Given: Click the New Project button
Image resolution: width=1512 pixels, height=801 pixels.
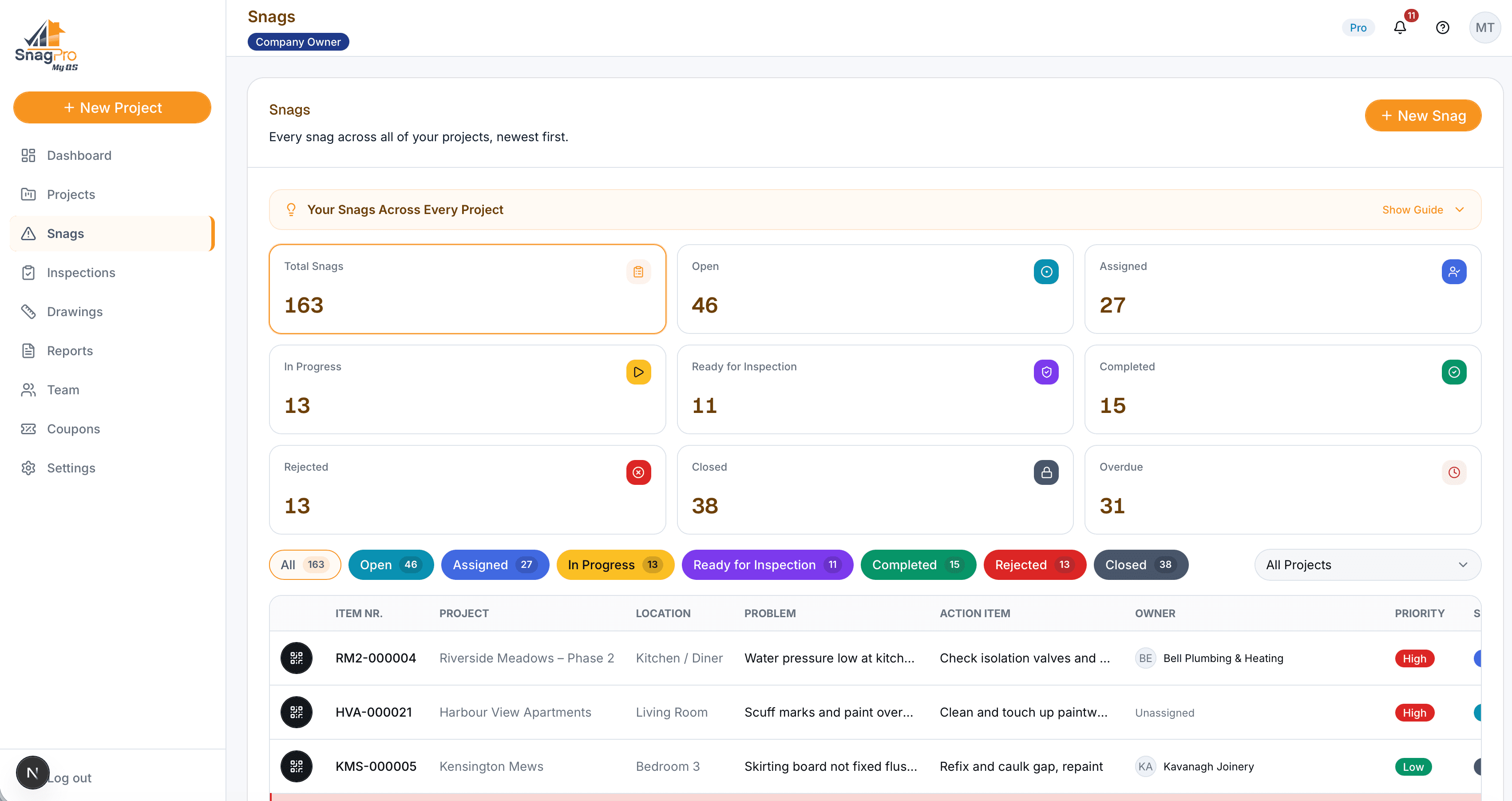Looking at the screenshot, I should (111, 107).
